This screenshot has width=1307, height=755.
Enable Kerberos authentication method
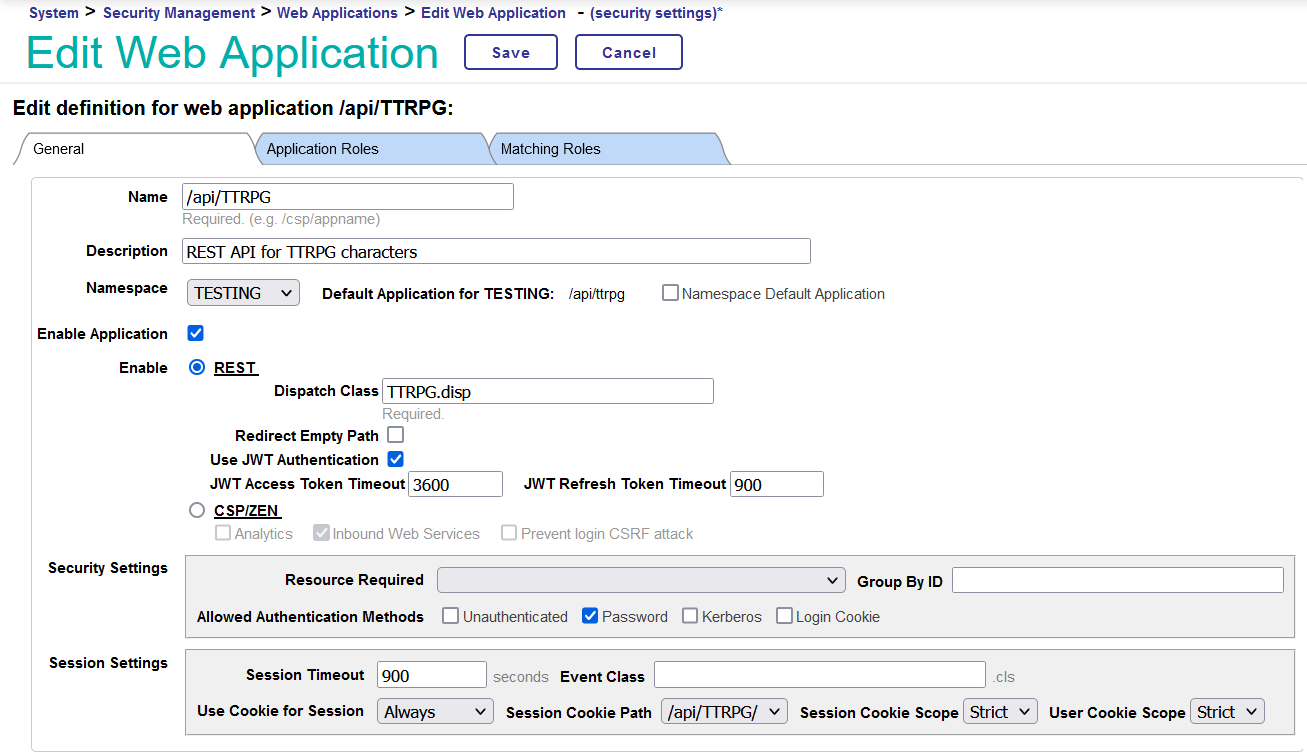click(x=688, y=615)
